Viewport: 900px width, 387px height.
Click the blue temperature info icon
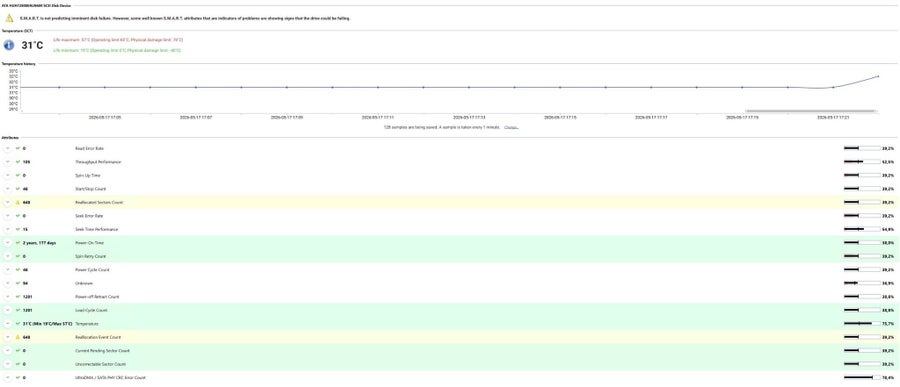[9, 45]
